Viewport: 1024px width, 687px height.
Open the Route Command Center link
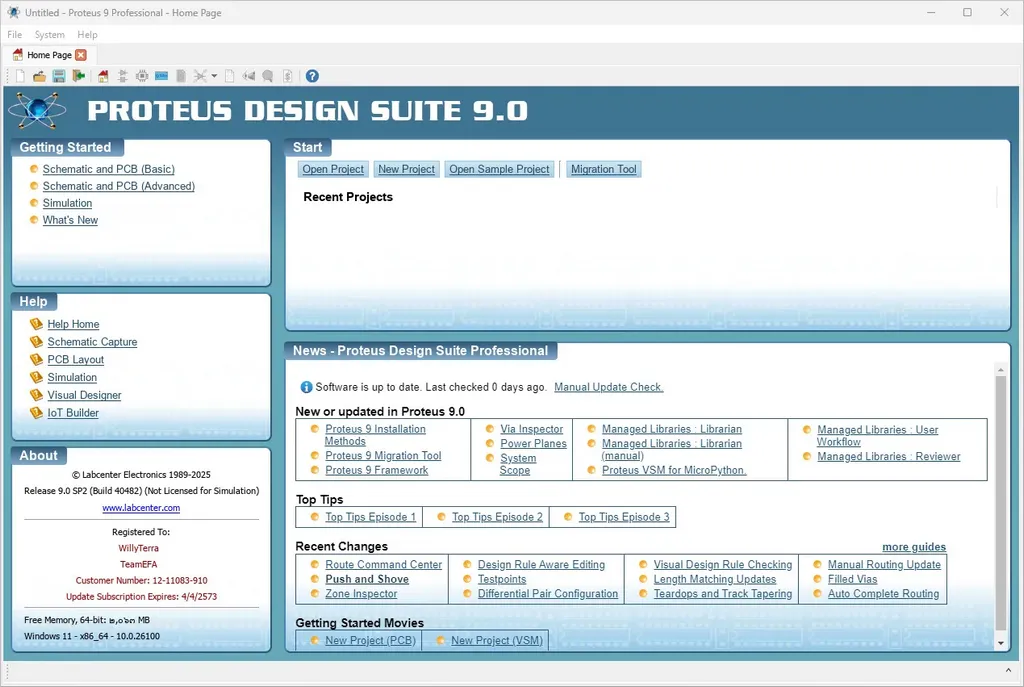pos(384,565)
